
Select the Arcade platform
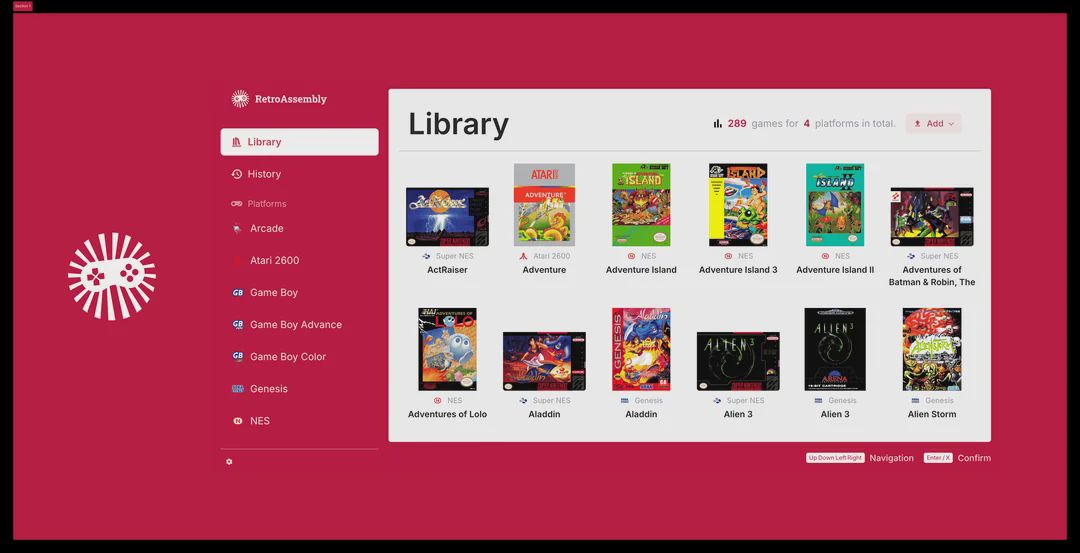(x=300, y=229)
